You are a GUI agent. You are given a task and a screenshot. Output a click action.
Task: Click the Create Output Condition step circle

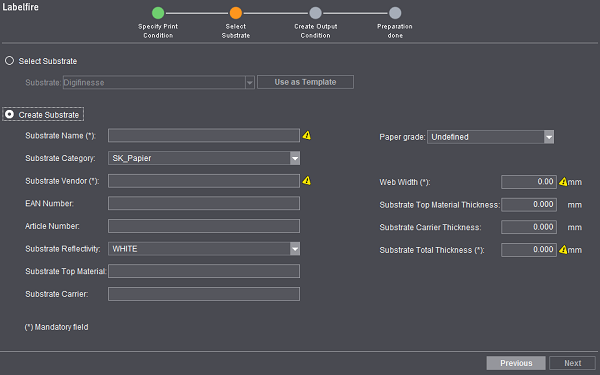tap(315, 13)
